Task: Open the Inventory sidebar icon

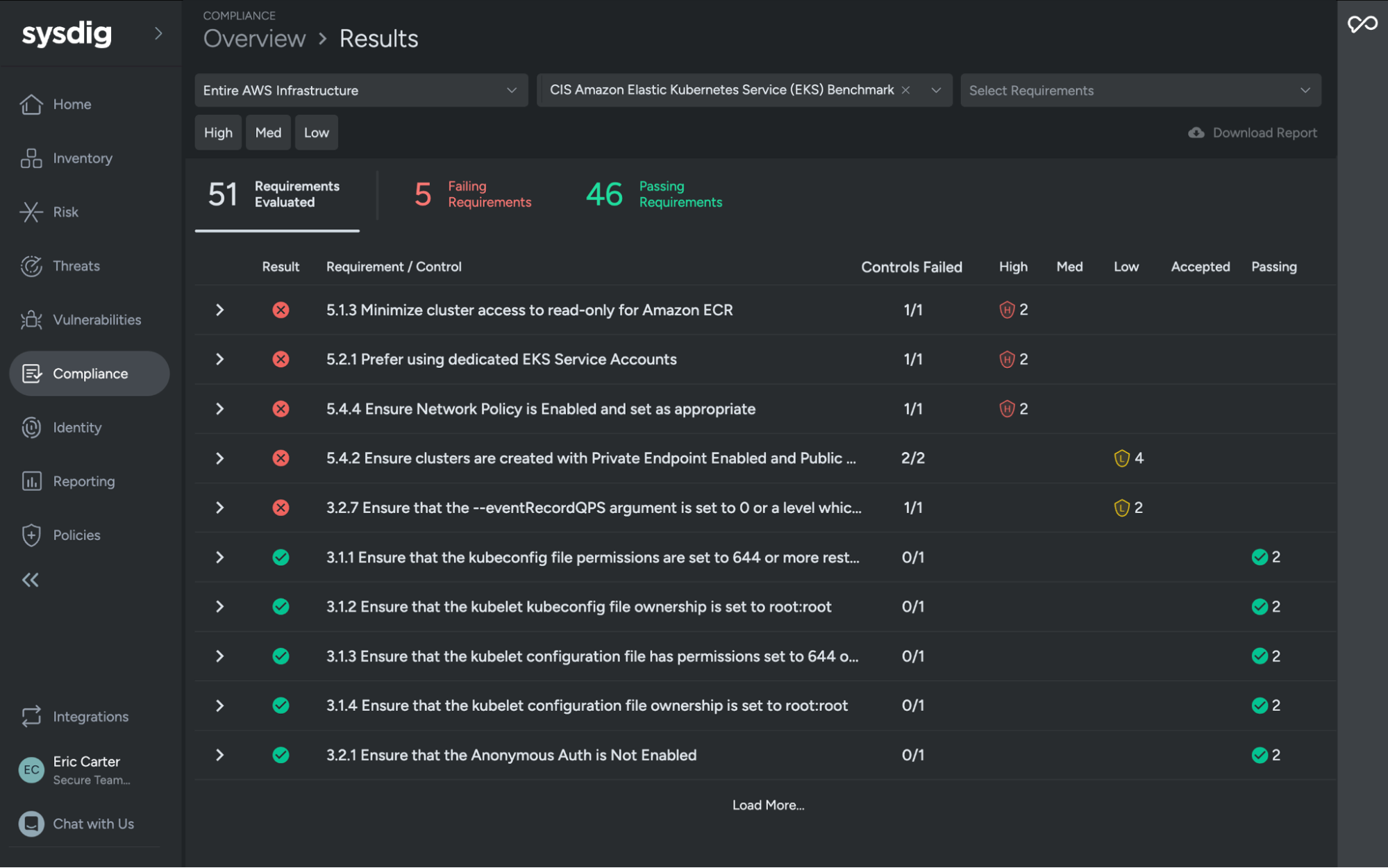Action: pos(31,158)
